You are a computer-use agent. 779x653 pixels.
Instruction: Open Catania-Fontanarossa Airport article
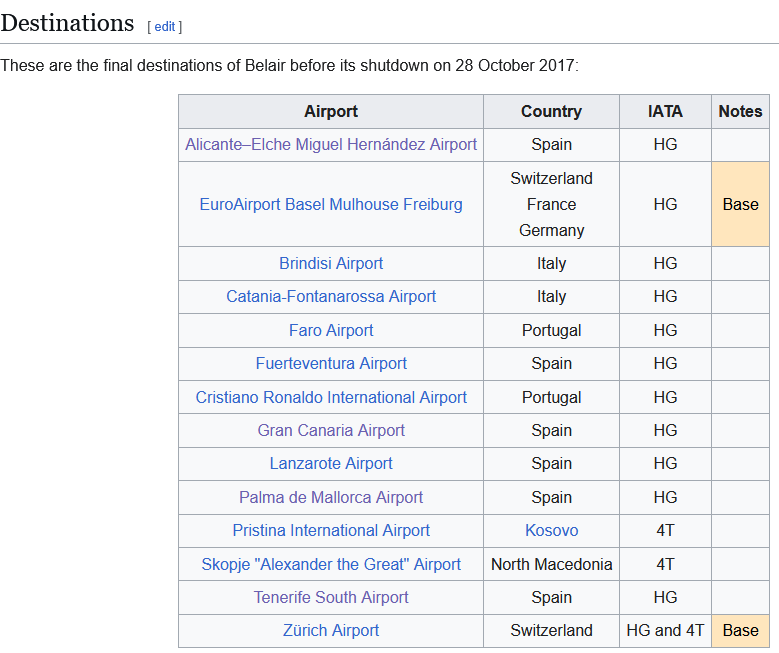[x=331, y=296]
